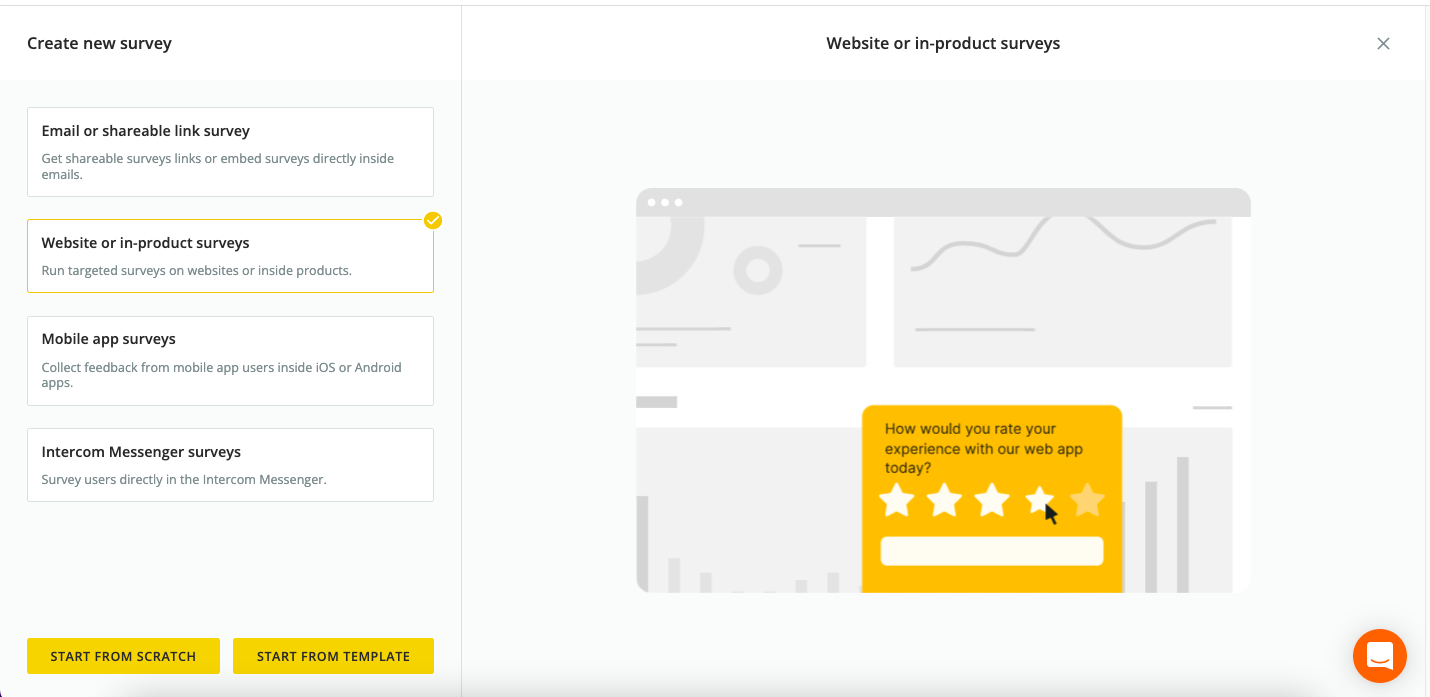Image resolution: width=1430 pixels, height=697 pixels.
Task: Close the Create new survey dialog
Action: coord(1383,43)
